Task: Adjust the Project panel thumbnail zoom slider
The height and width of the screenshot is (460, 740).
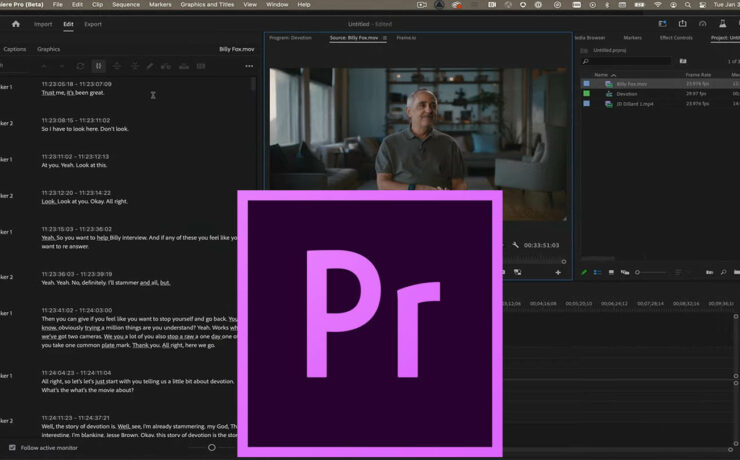Action: click(x=638, y=272)
